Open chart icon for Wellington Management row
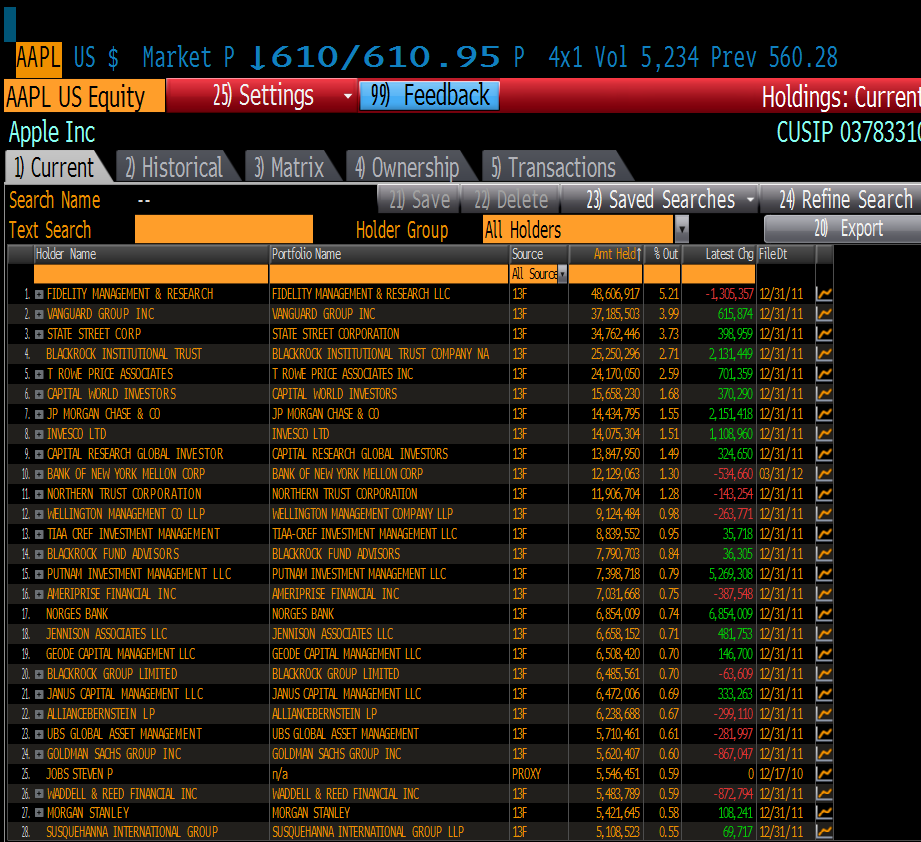Screen dimensions: 921x842 click(824, 514)
